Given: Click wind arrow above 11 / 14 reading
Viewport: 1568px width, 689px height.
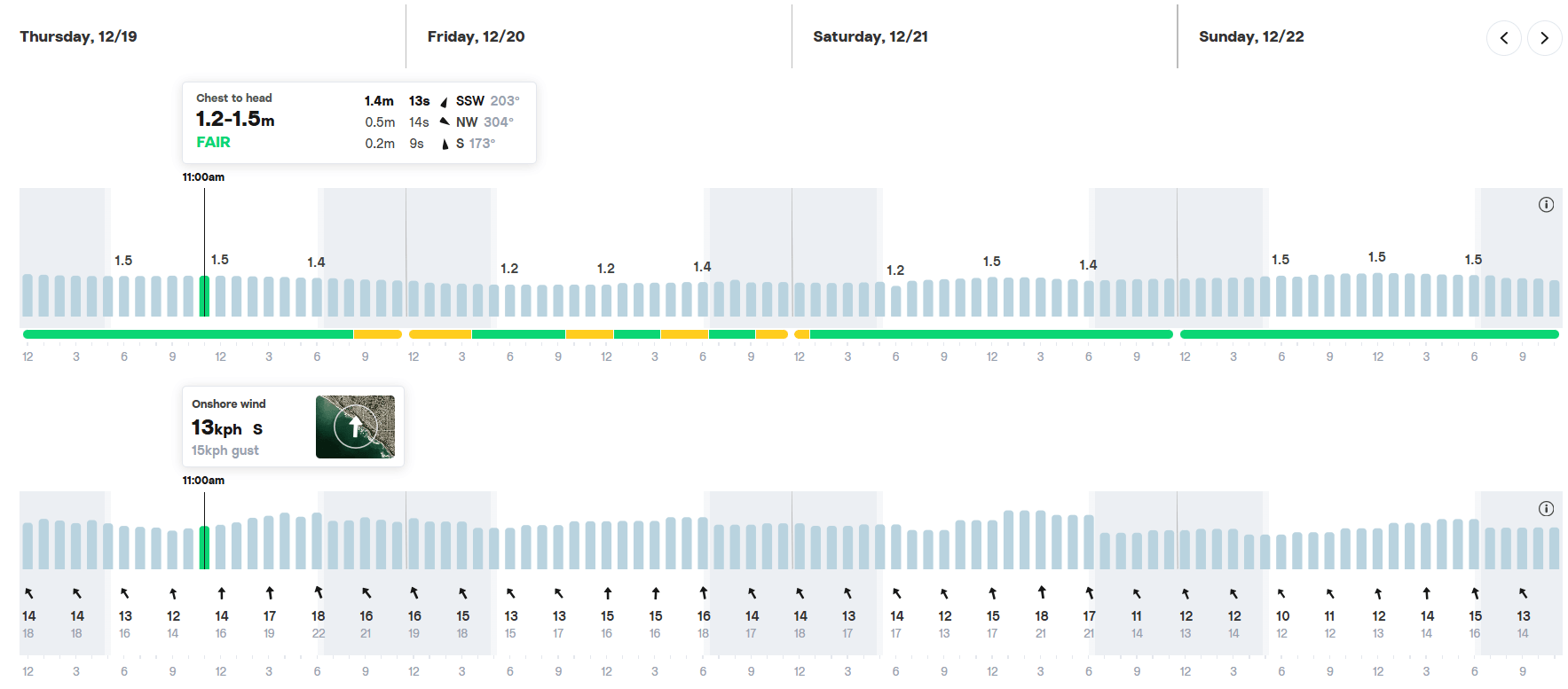Looking at the screenshot, I should click(x=1137, y=593).
